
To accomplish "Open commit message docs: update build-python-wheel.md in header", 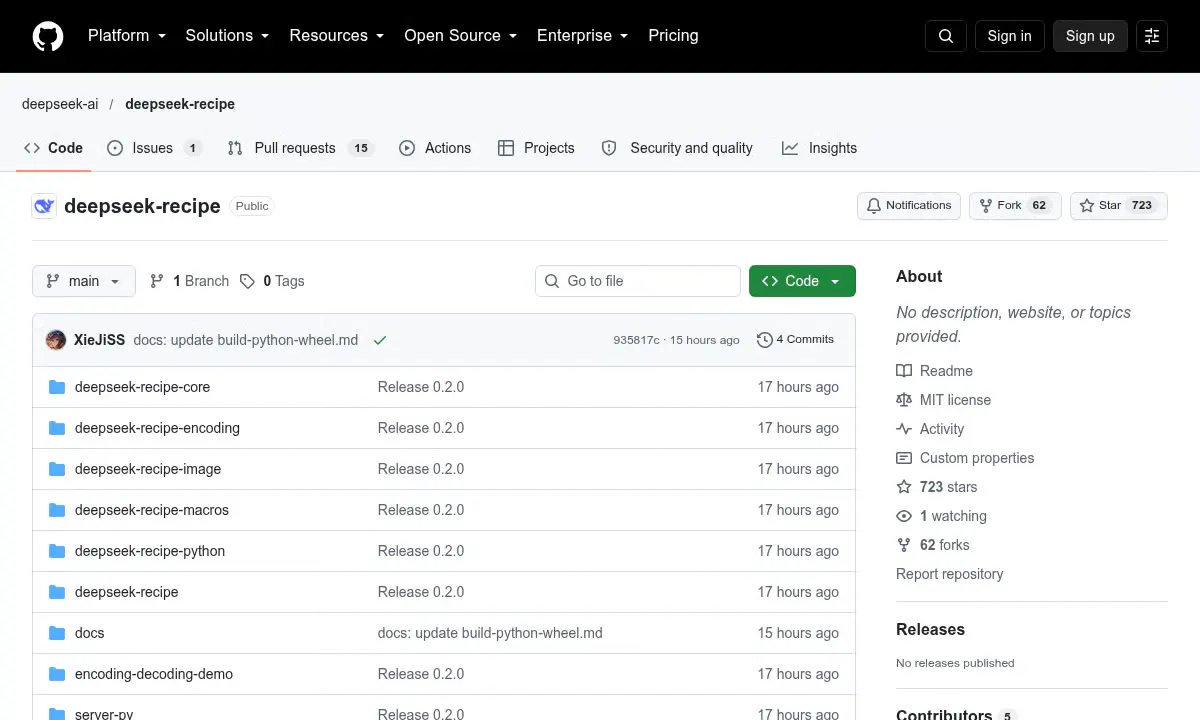I will (x=246, y=340).
